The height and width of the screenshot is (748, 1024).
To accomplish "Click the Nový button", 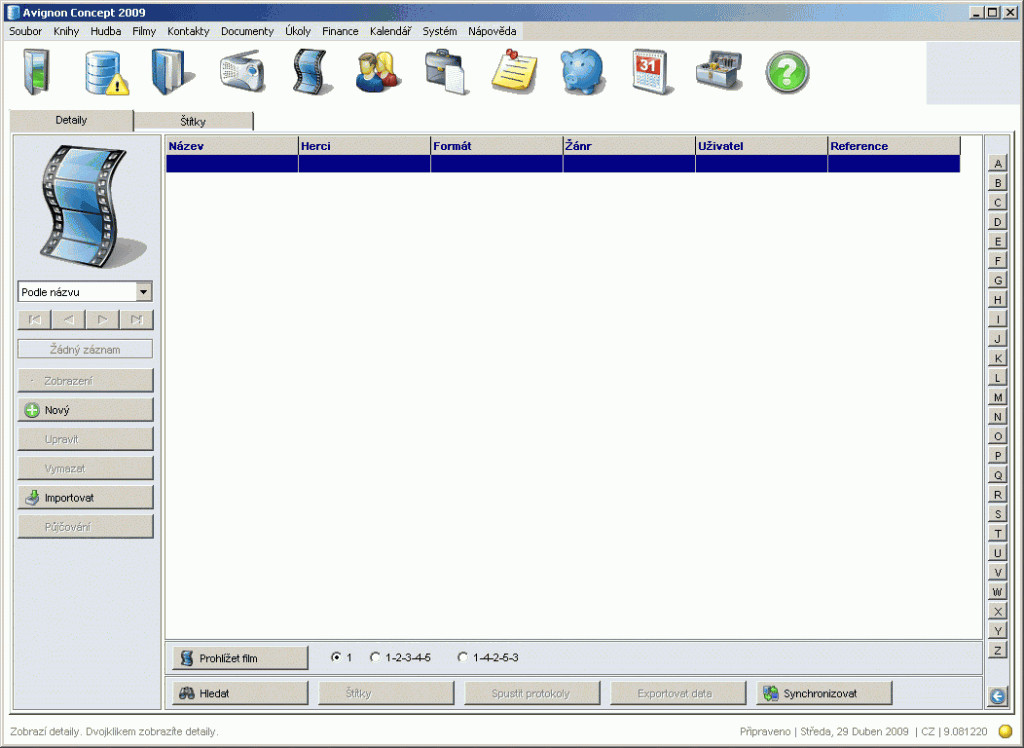I will tap(86, 410).
